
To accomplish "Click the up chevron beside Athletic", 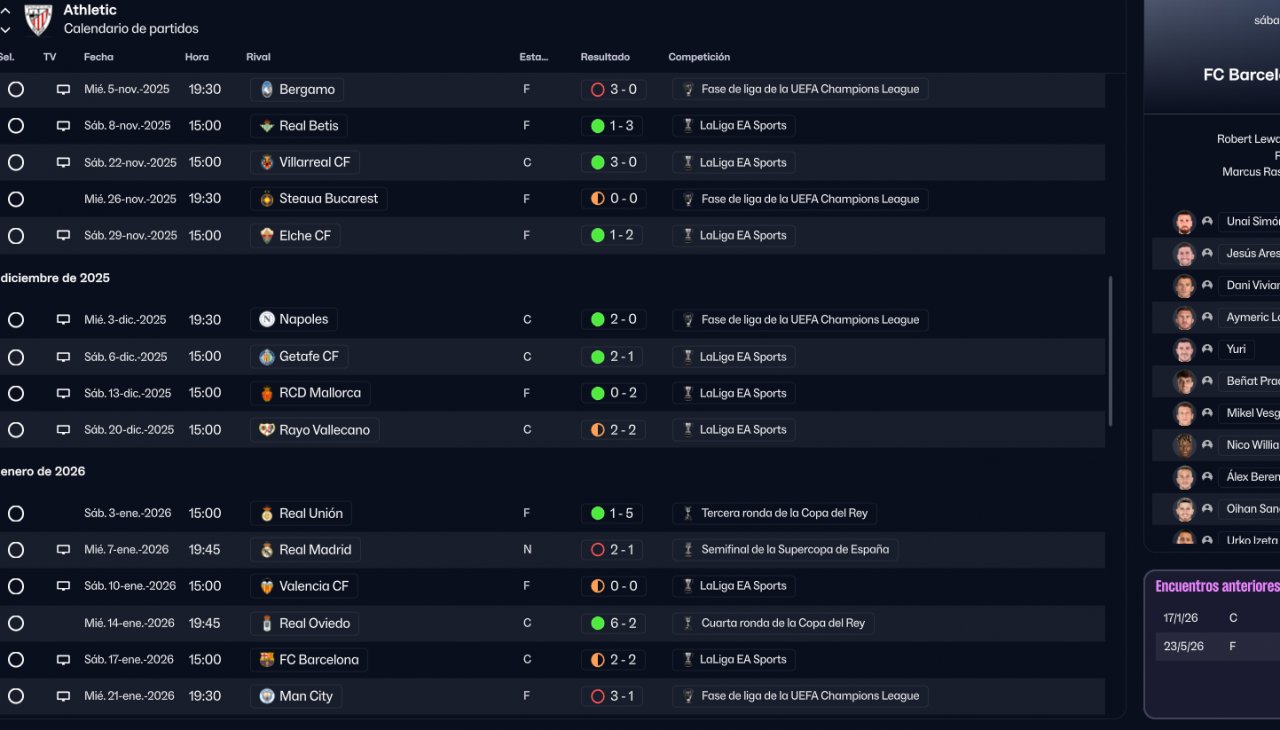I will click(6, 11).
